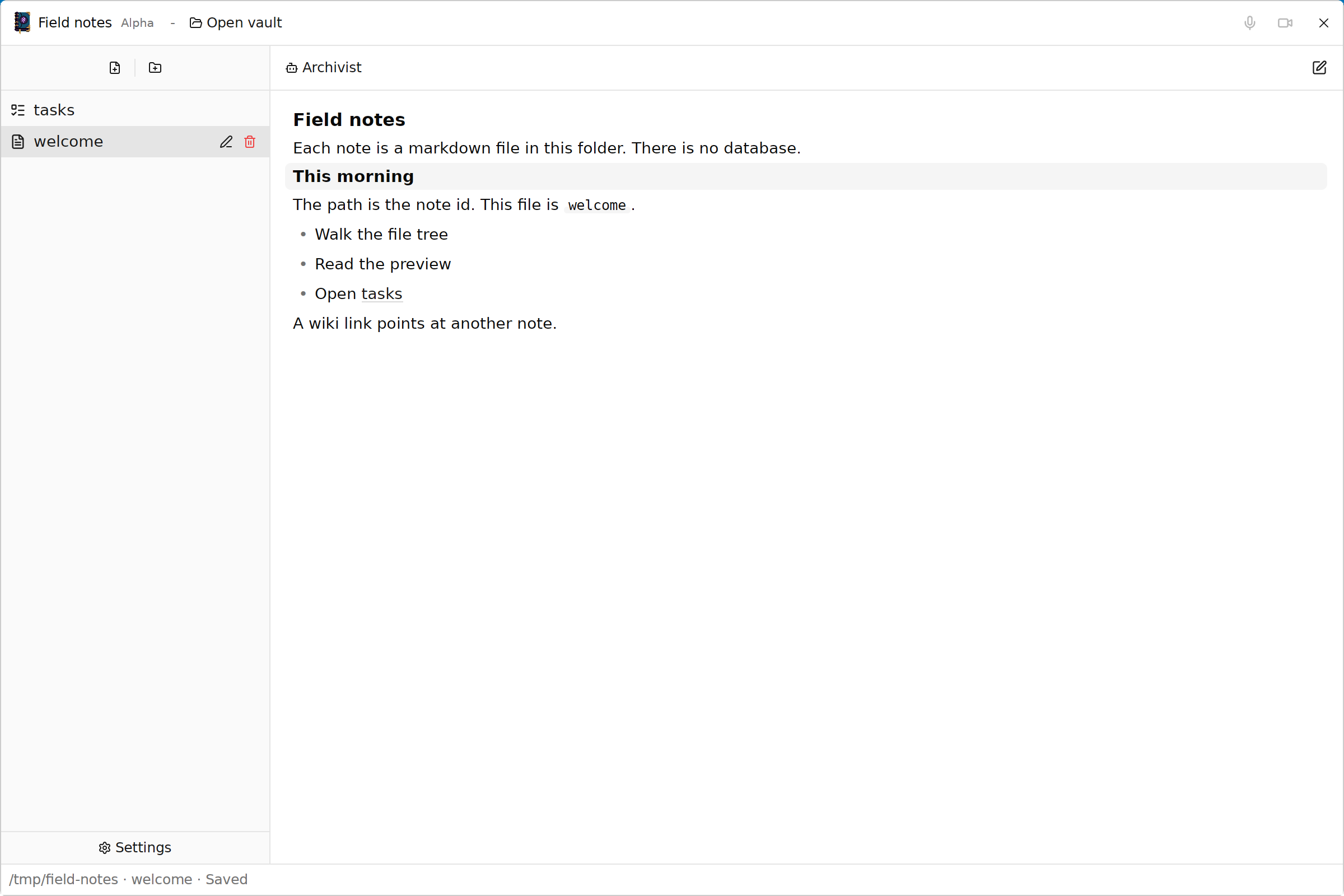The width and height of the screenshot is (1344, 896).
Task: Switch the note to edit mode via top-right icon
Action: (x=1319, y=67)
